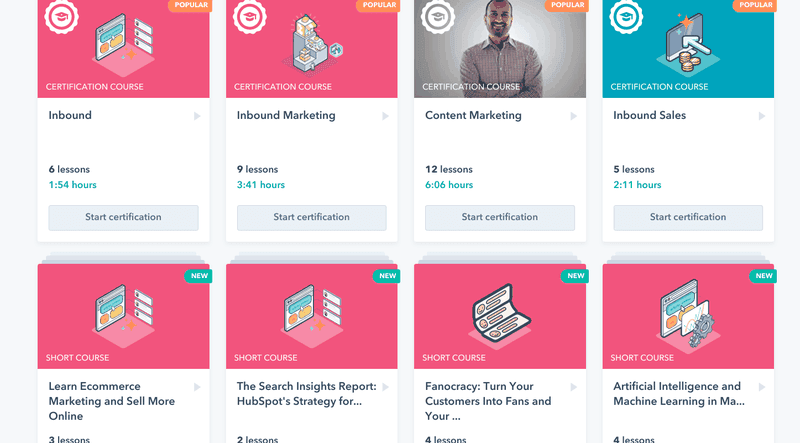
Task: Click the play arrow beside Inbound Sales
Action: 762,116
